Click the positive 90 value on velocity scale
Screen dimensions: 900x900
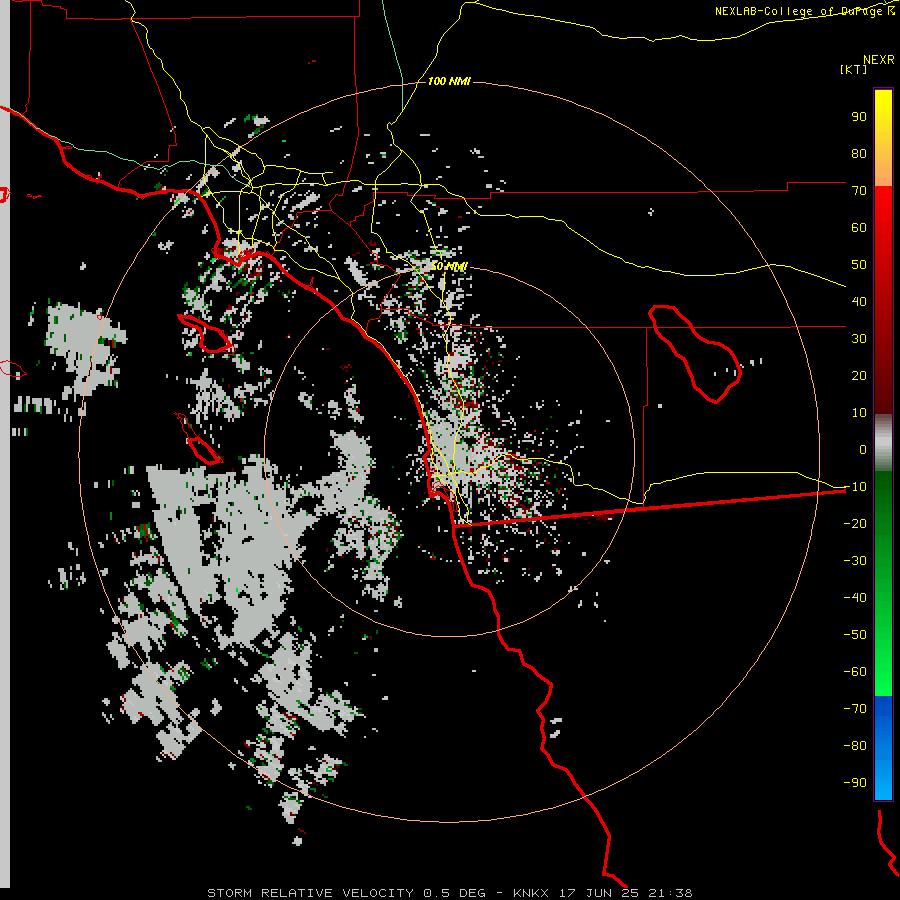pyautogui.click(x=859, y=117)
